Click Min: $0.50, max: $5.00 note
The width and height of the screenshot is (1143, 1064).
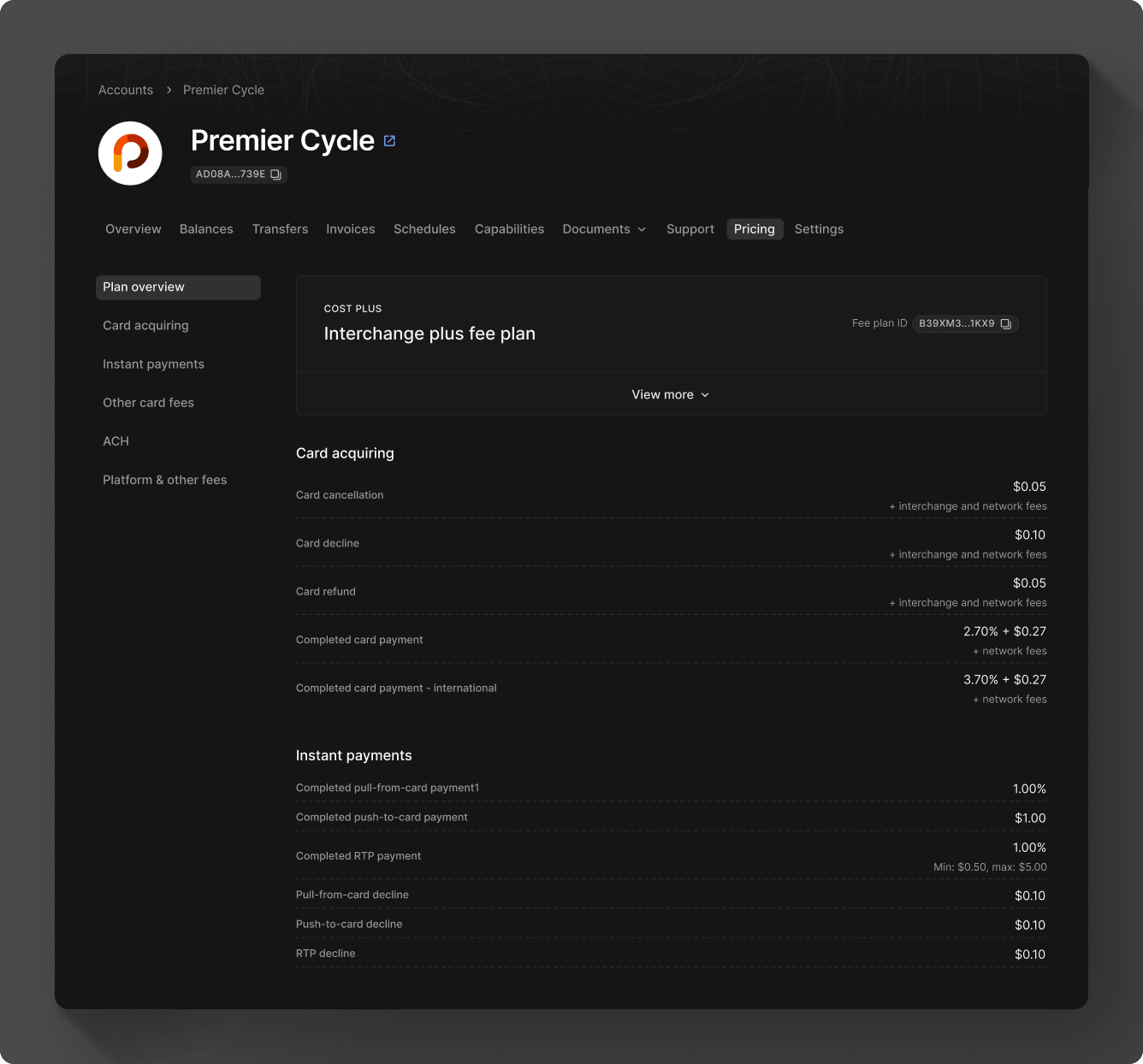(x=990, y=867)
